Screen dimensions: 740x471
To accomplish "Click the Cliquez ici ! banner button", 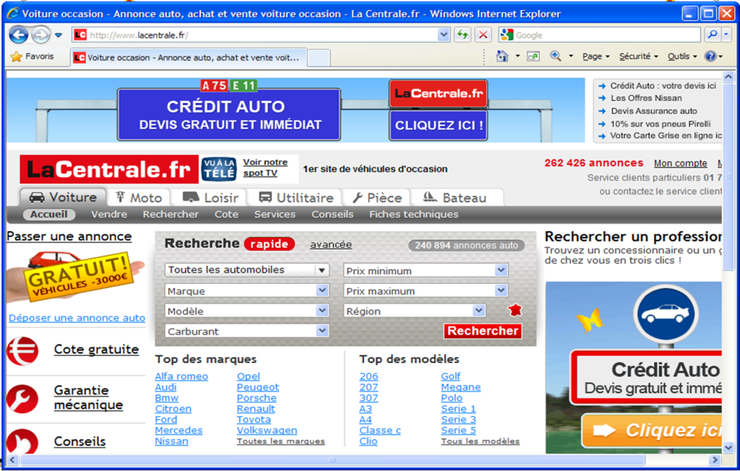I will tap(438, 126).
